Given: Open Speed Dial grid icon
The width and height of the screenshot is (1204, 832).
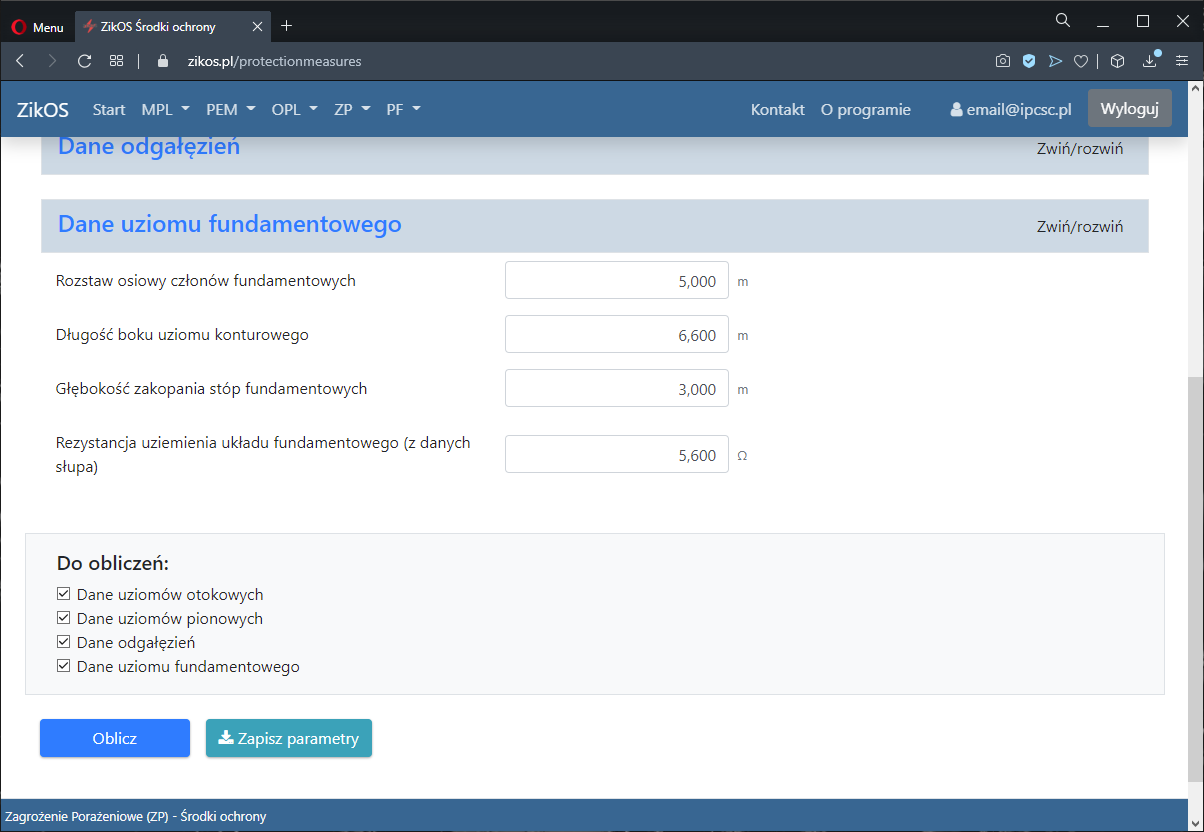Looking at the screenshot, I should click(116, 61).
